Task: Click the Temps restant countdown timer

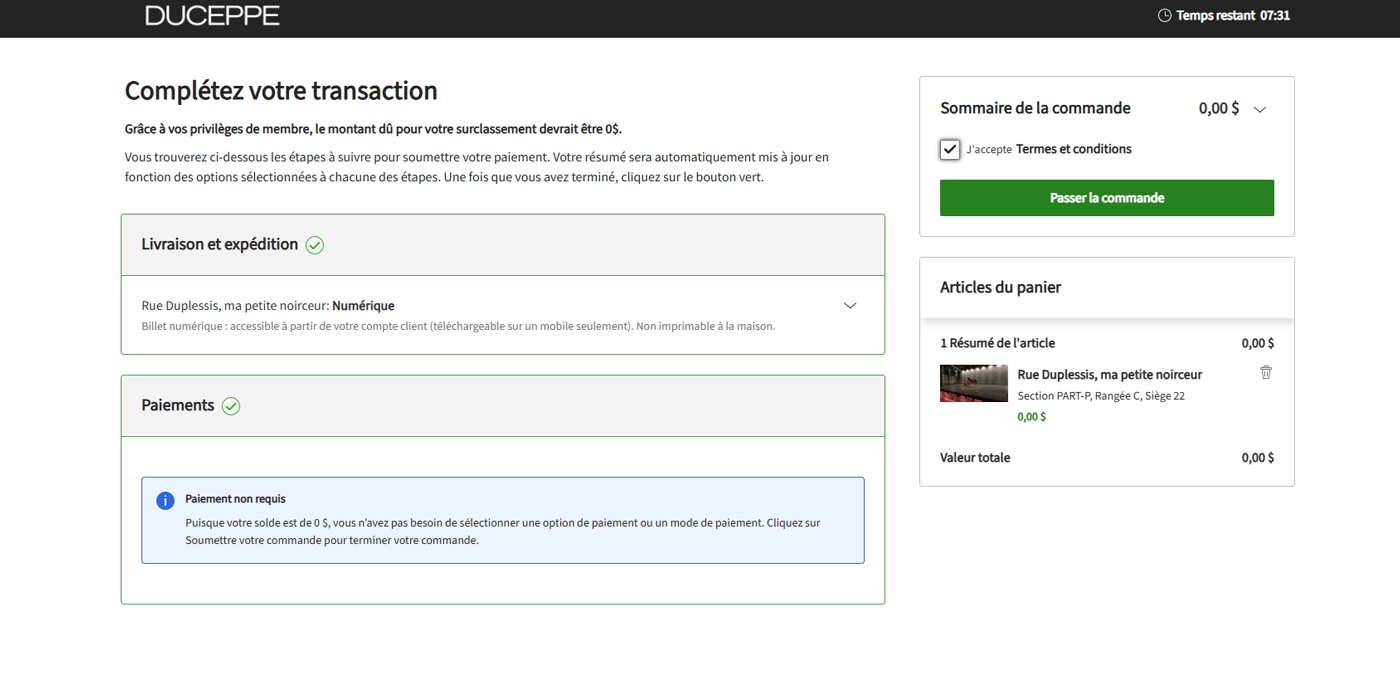Action: 1233,15
